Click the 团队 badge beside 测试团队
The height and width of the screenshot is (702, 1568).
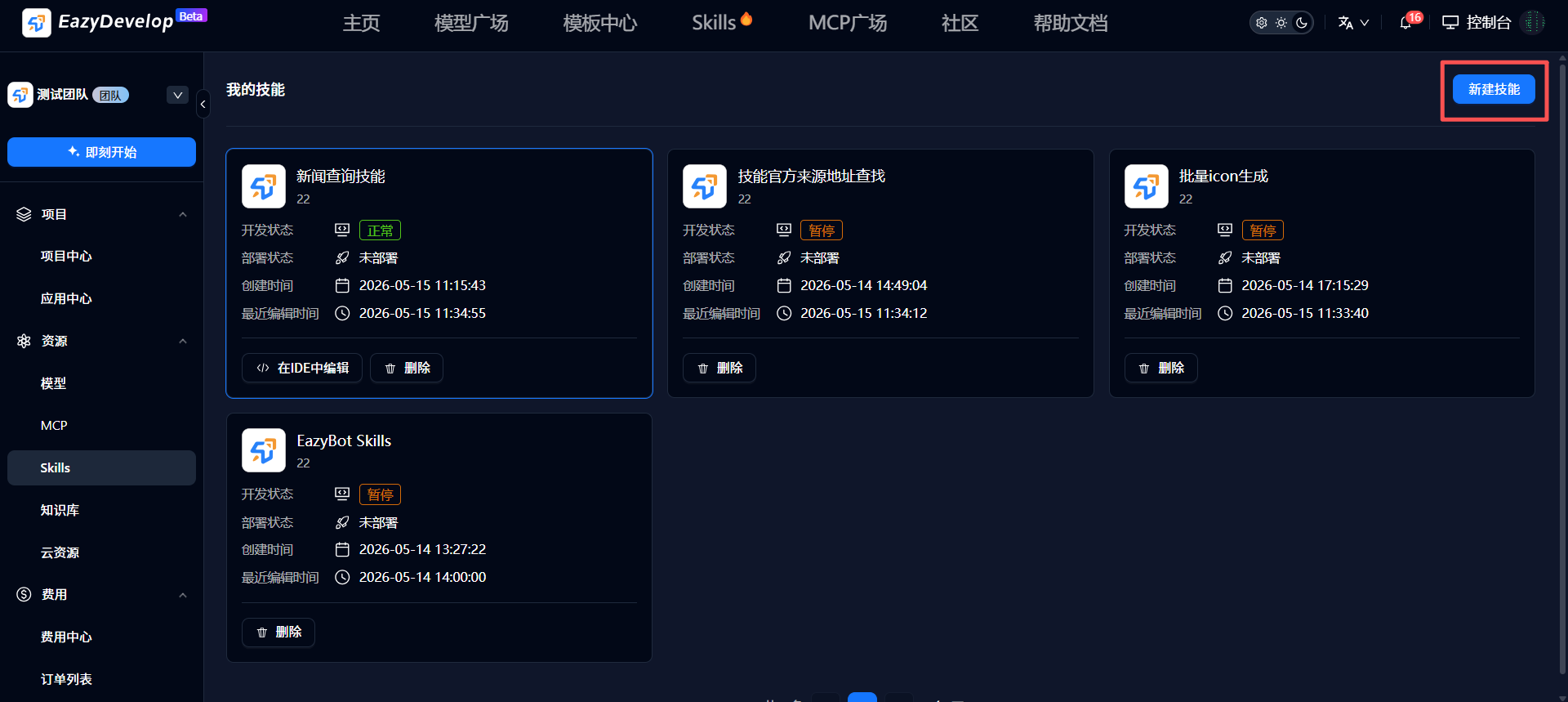pos(110,96)
